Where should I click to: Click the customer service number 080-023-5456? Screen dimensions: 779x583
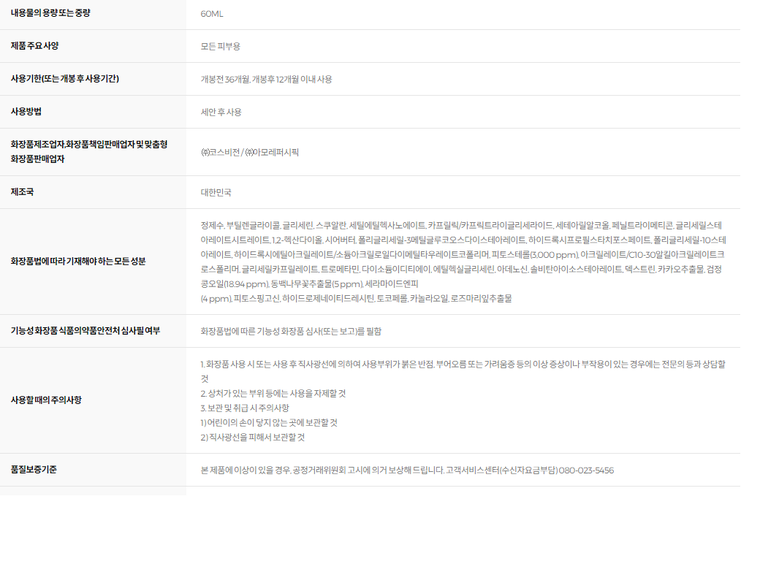[x=586, y=470]
